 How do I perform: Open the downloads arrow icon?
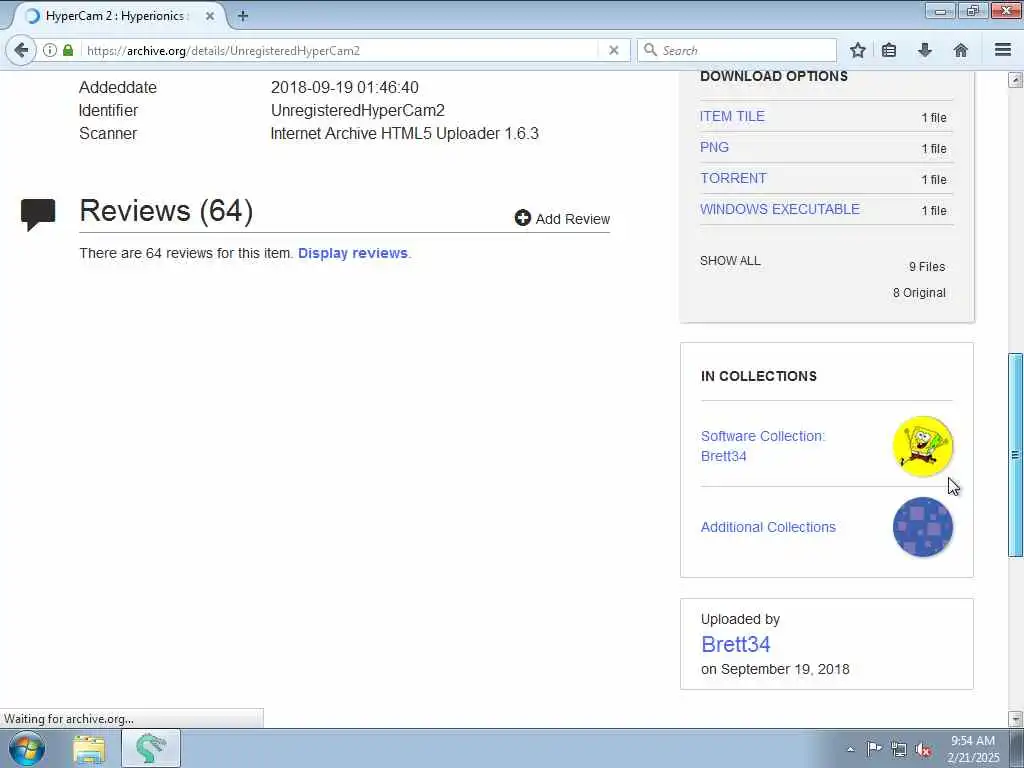(x=925, y=50)
